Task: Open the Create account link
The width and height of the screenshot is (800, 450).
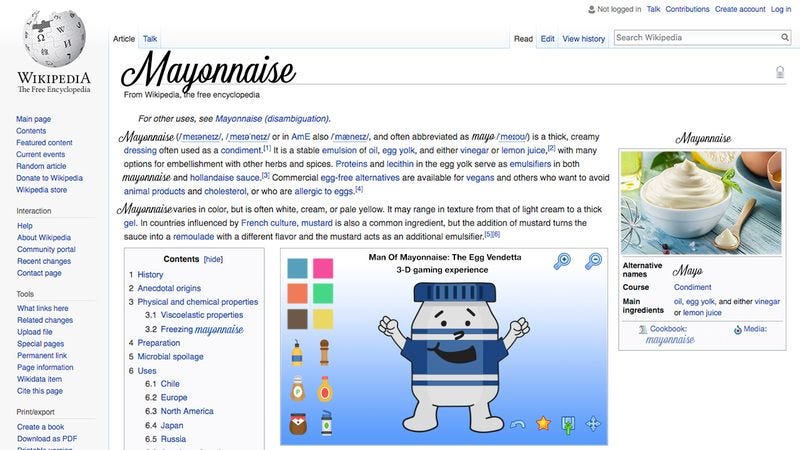Action: 740,9
